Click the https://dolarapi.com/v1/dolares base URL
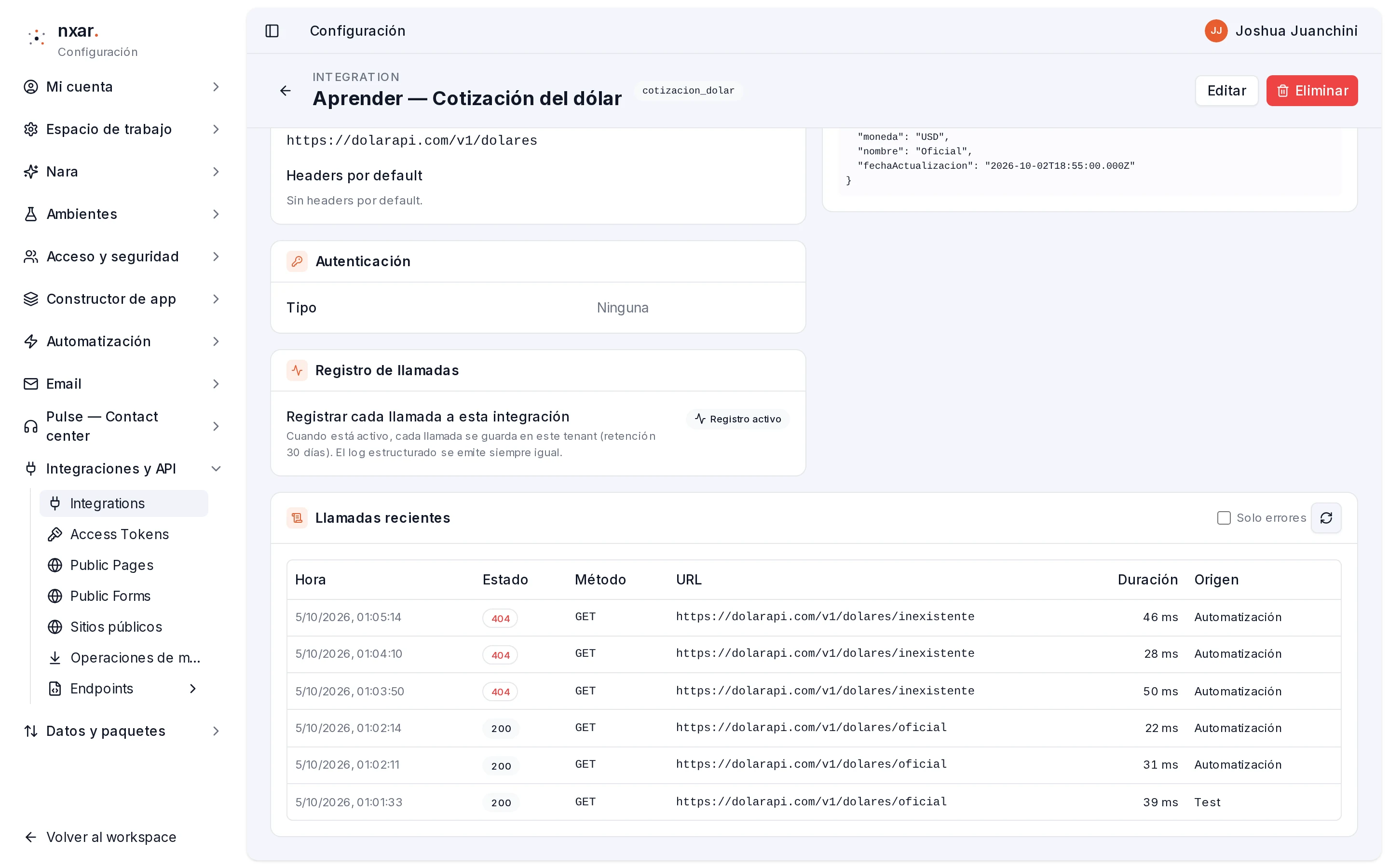Screen dimensions: 1389x868 tap(411, 141)
